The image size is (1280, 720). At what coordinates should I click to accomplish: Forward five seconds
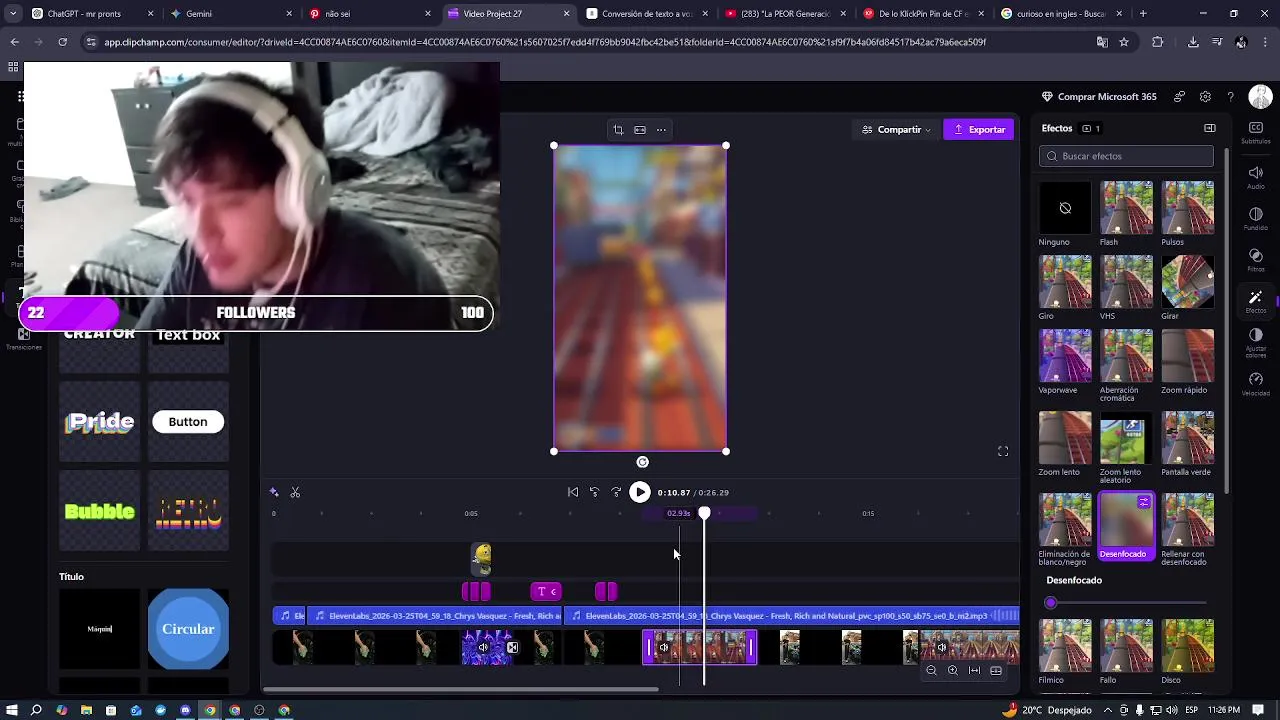pos(616,492)
